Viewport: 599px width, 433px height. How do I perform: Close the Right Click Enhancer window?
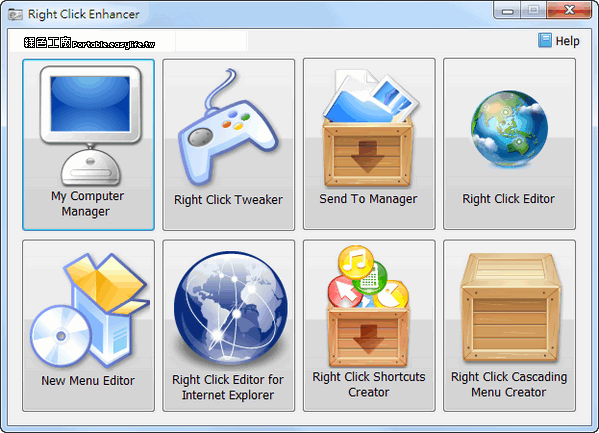coord(569,10)
